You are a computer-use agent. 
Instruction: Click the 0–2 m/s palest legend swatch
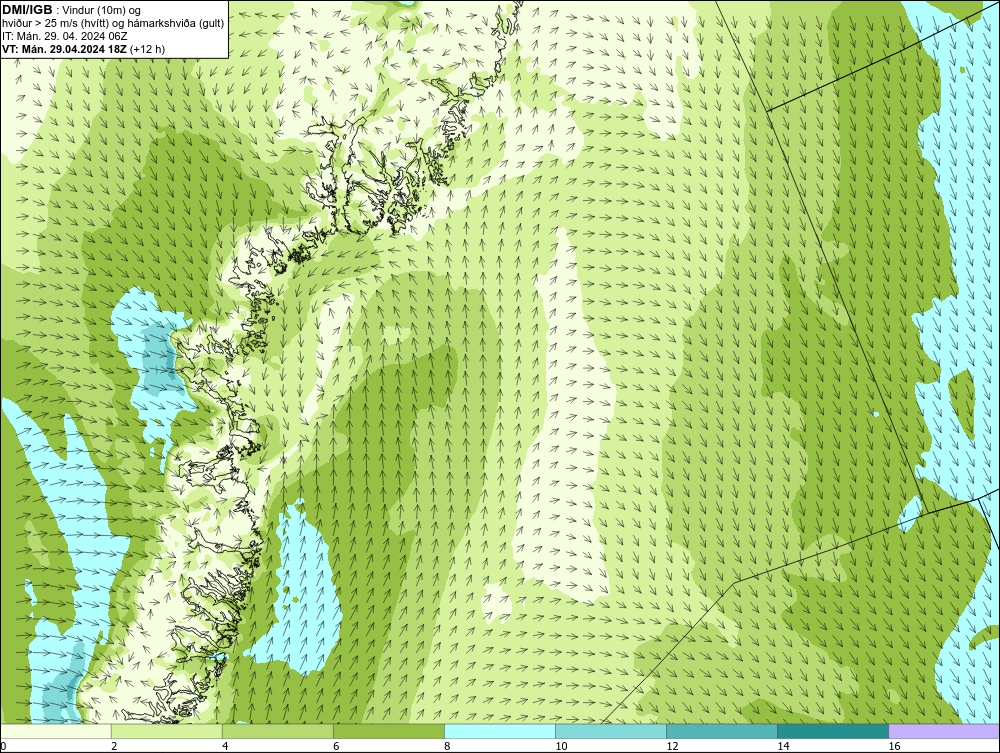[56, 731]
